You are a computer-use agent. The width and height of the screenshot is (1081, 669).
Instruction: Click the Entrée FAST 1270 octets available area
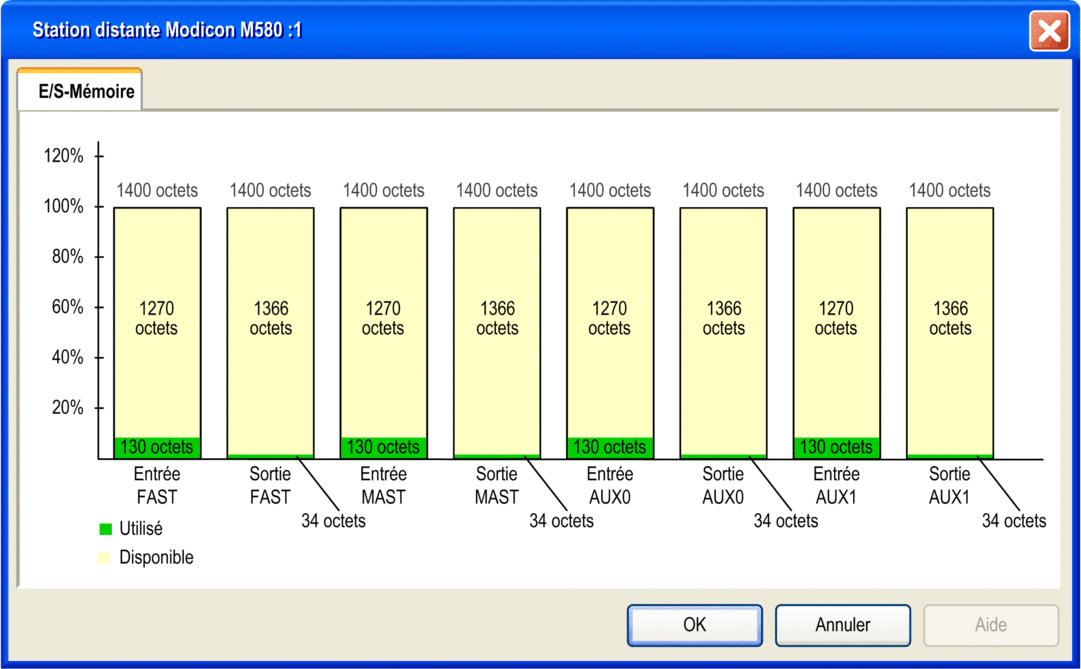[157, 322]
